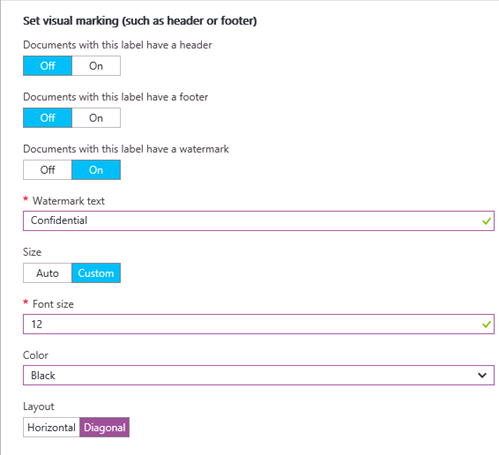499x455 pixels.
Task: Select On for the watermark setting
Action: (x=96, y=170)
